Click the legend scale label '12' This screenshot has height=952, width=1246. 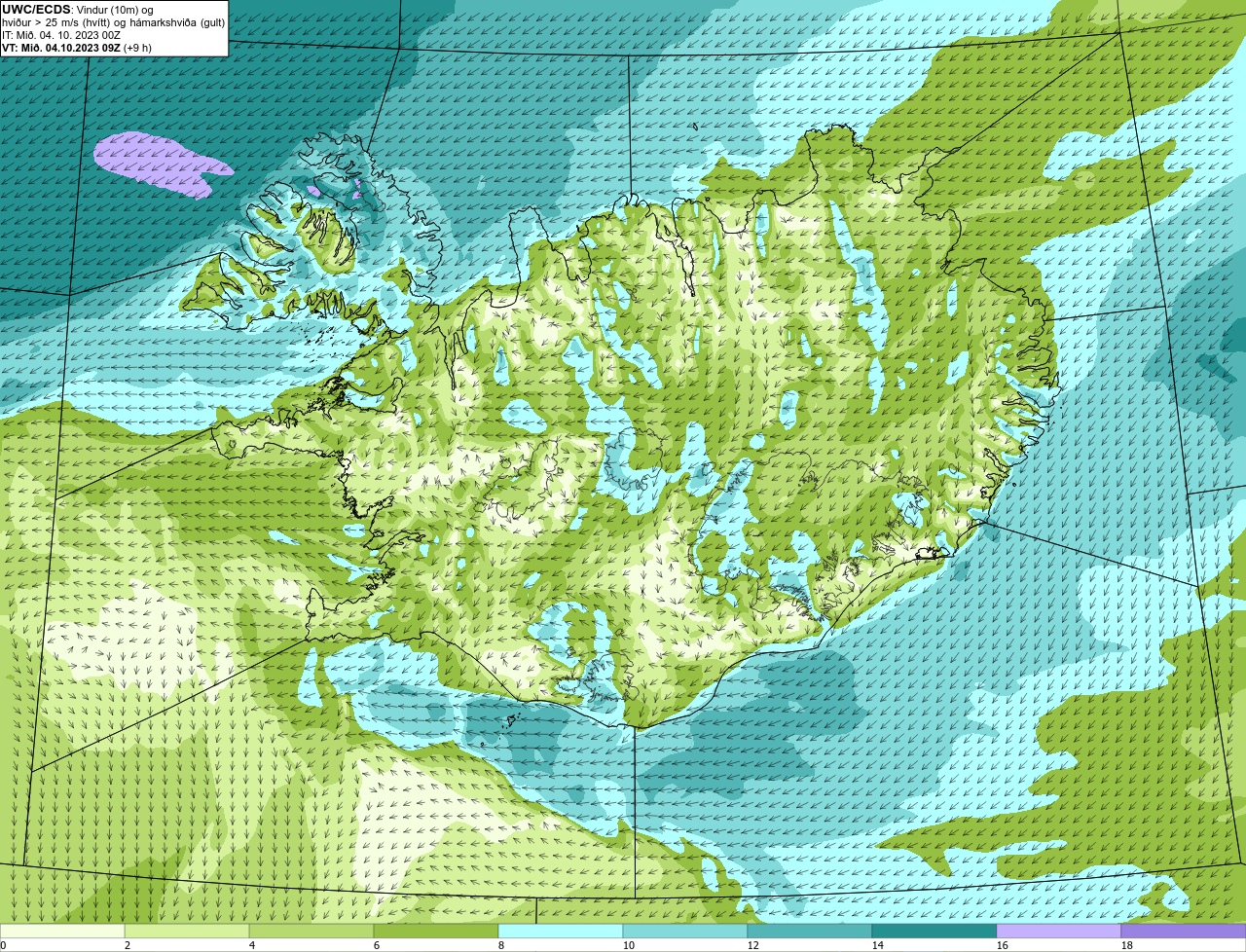click(x=753, y=945)
